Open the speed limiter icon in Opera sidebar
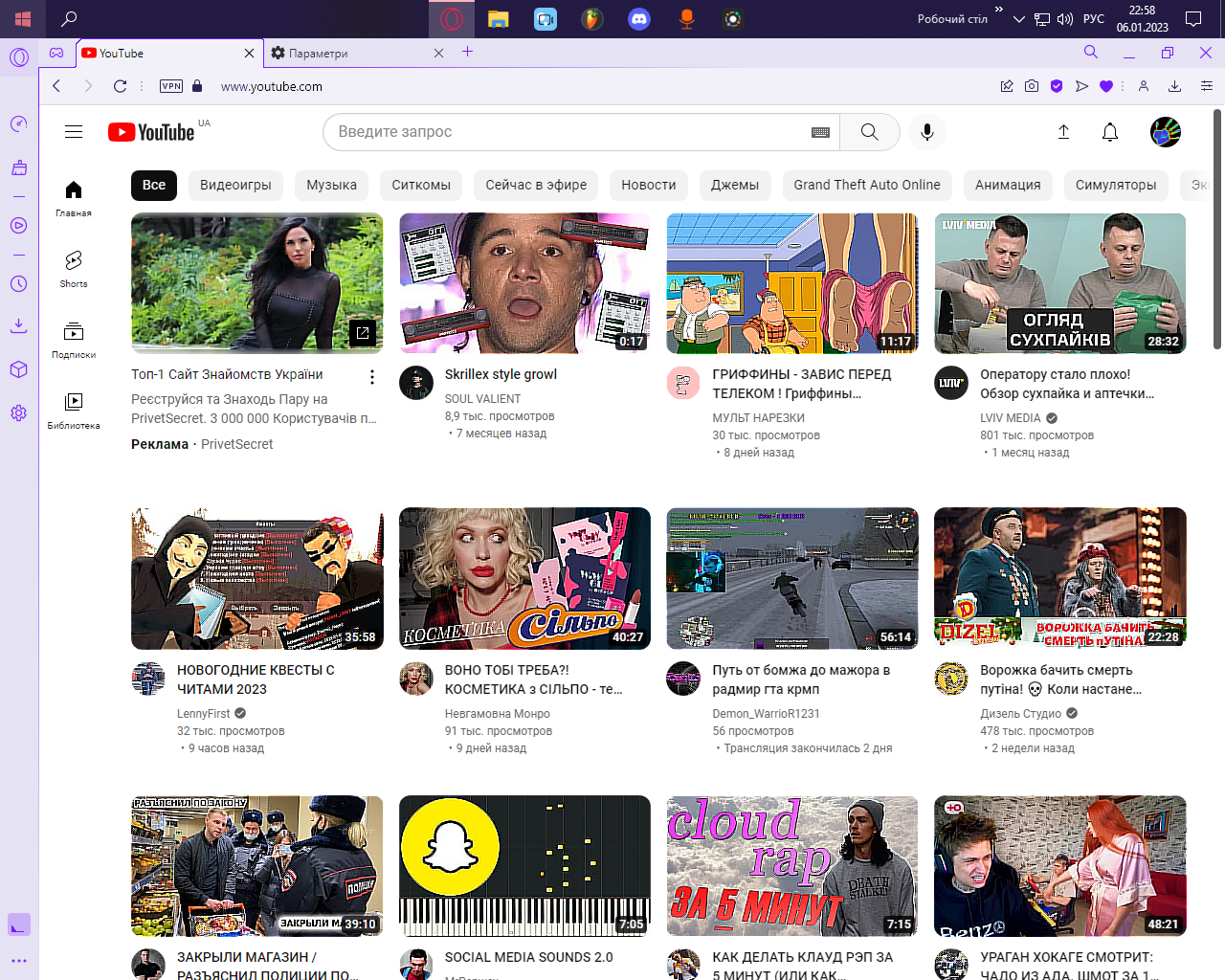Viewport: 1225px width, 980px height. (x=19, y=123)
